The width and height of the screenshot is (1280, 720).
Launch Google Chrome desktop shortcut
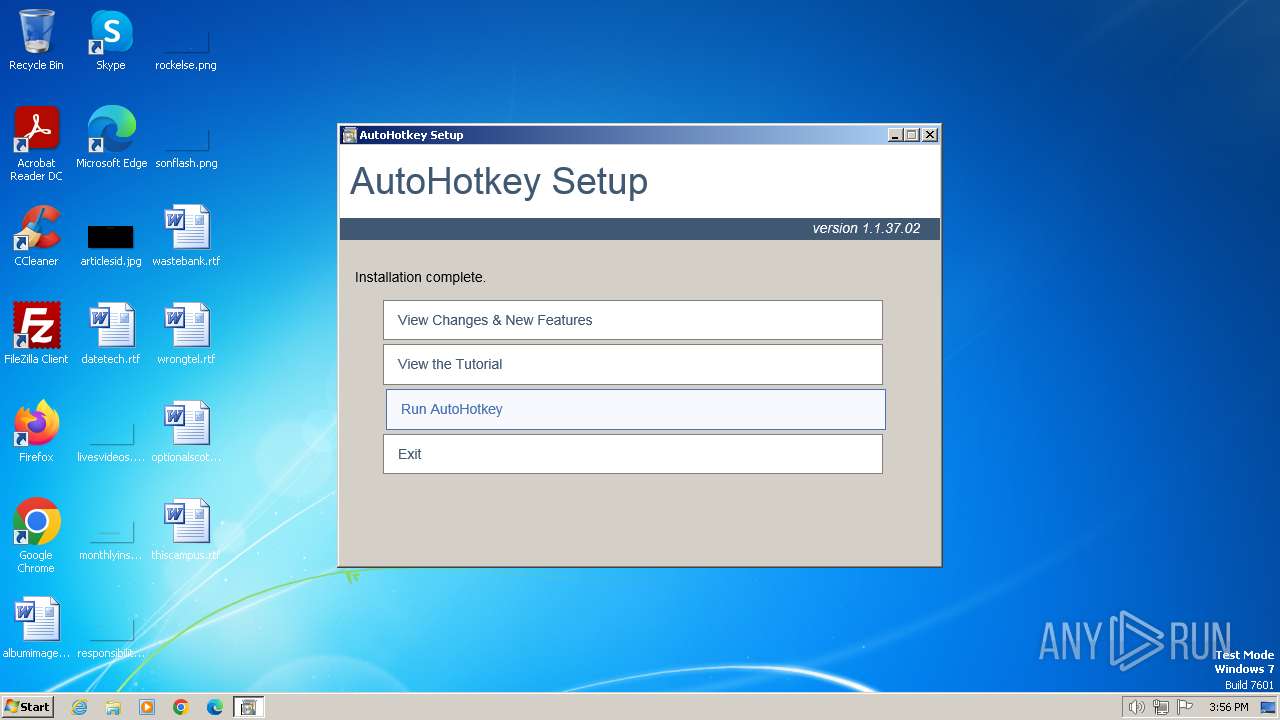(x=36, y=535)
